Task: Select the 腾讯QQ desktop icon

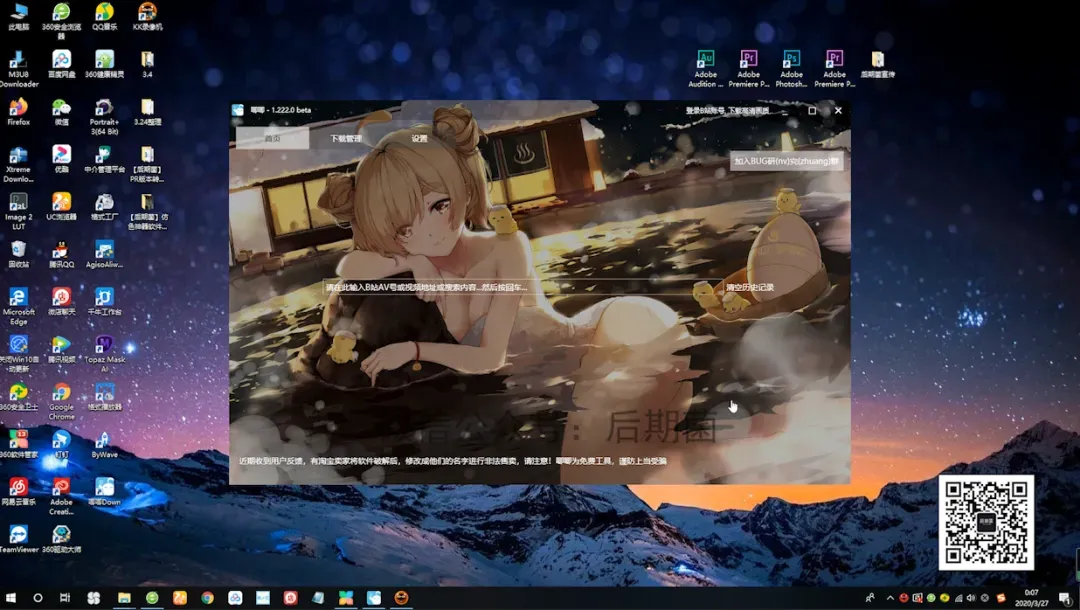Action: click(x=61, y=255)
